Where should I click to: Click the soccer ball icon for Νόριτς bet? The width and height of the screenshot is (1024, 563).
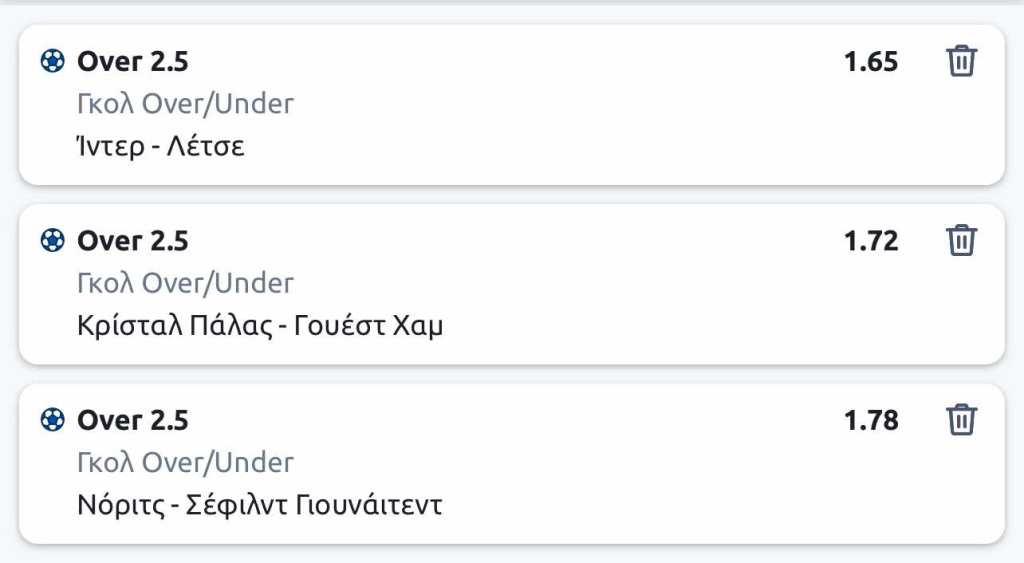[52, 420]
